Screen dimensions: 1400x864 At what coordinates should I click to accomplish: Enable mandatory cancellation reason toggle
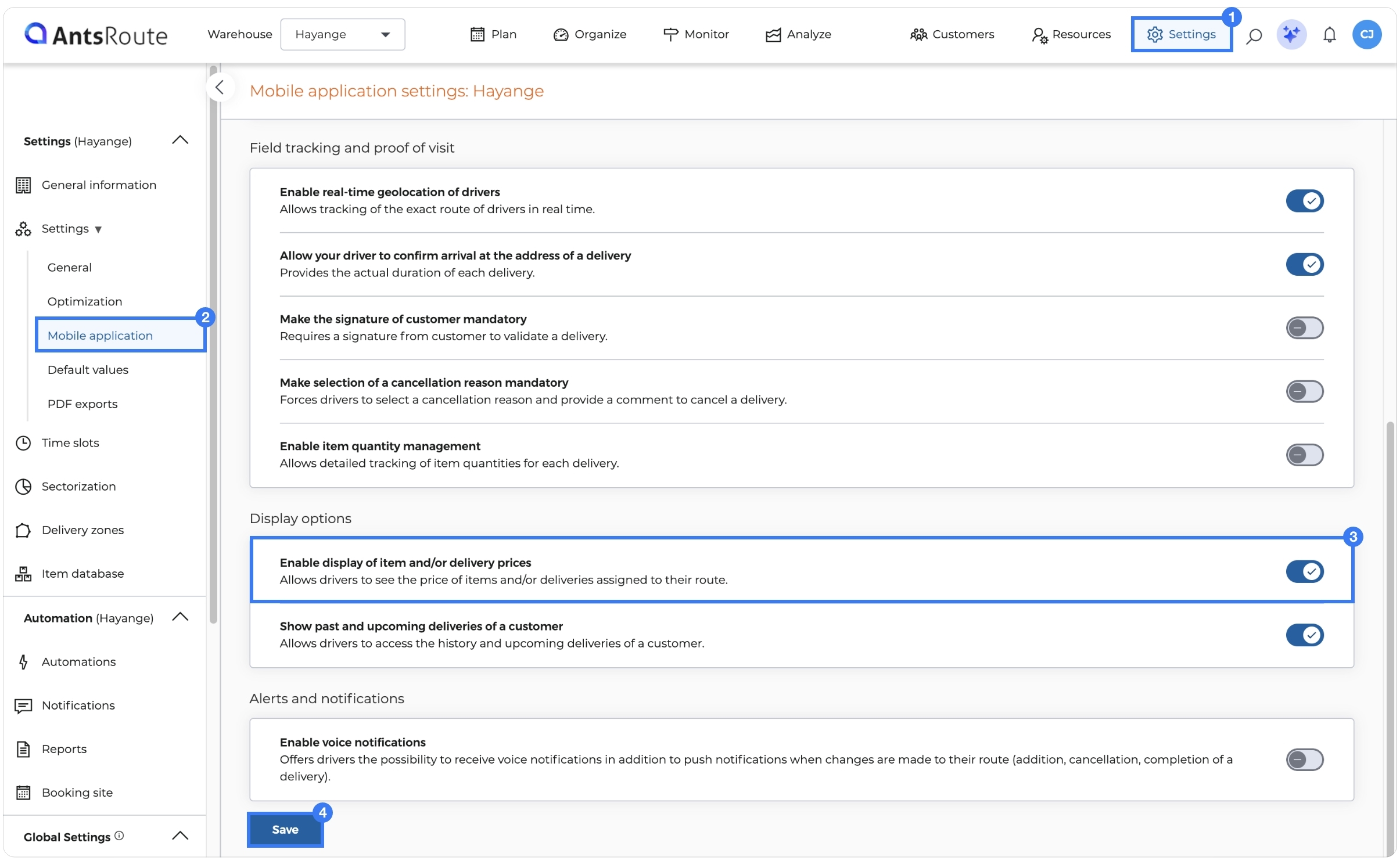click(1304, 391)
